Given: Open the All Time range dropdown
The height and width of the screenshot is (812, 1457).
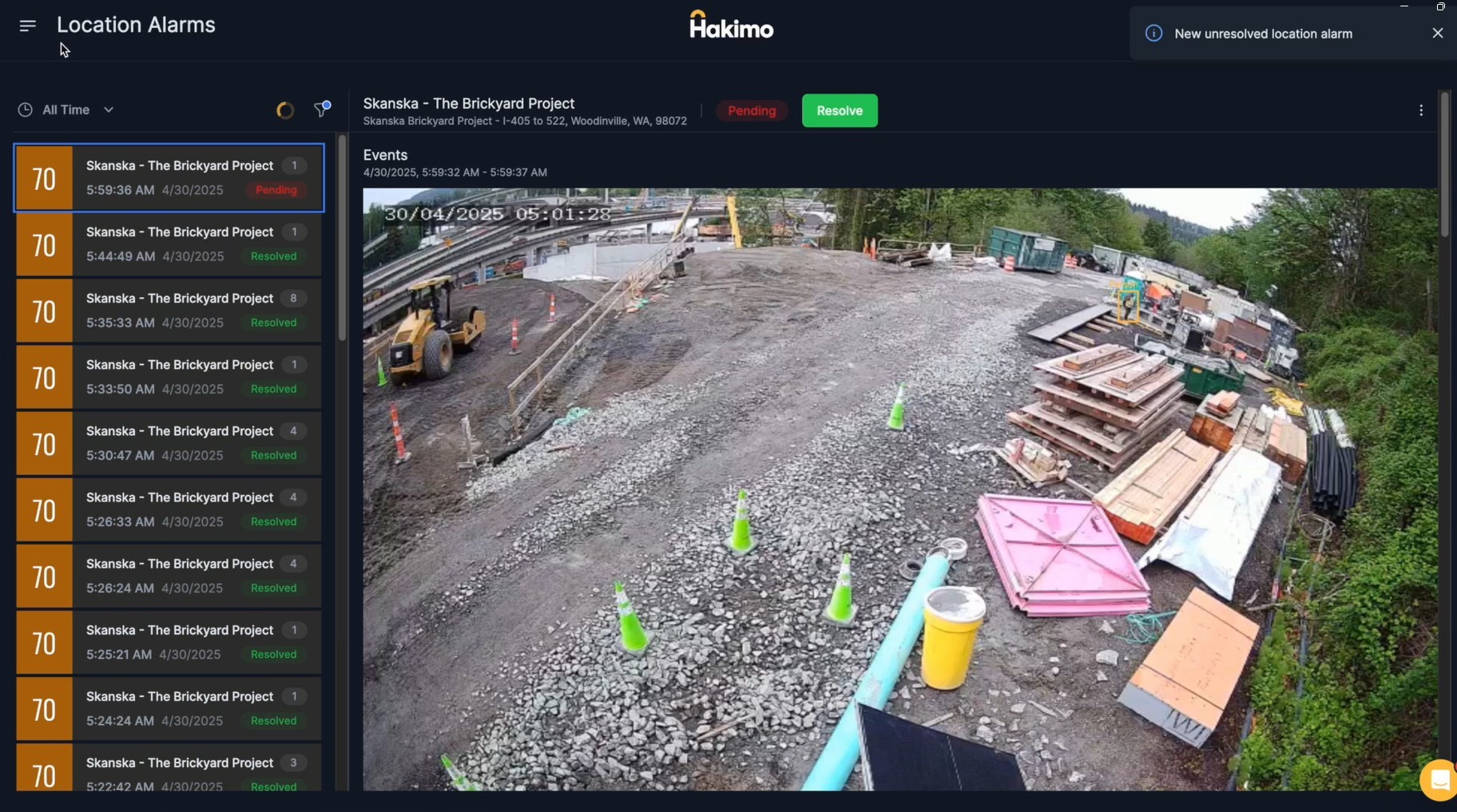Looking at the screenshot, I should tap(66, 109).
